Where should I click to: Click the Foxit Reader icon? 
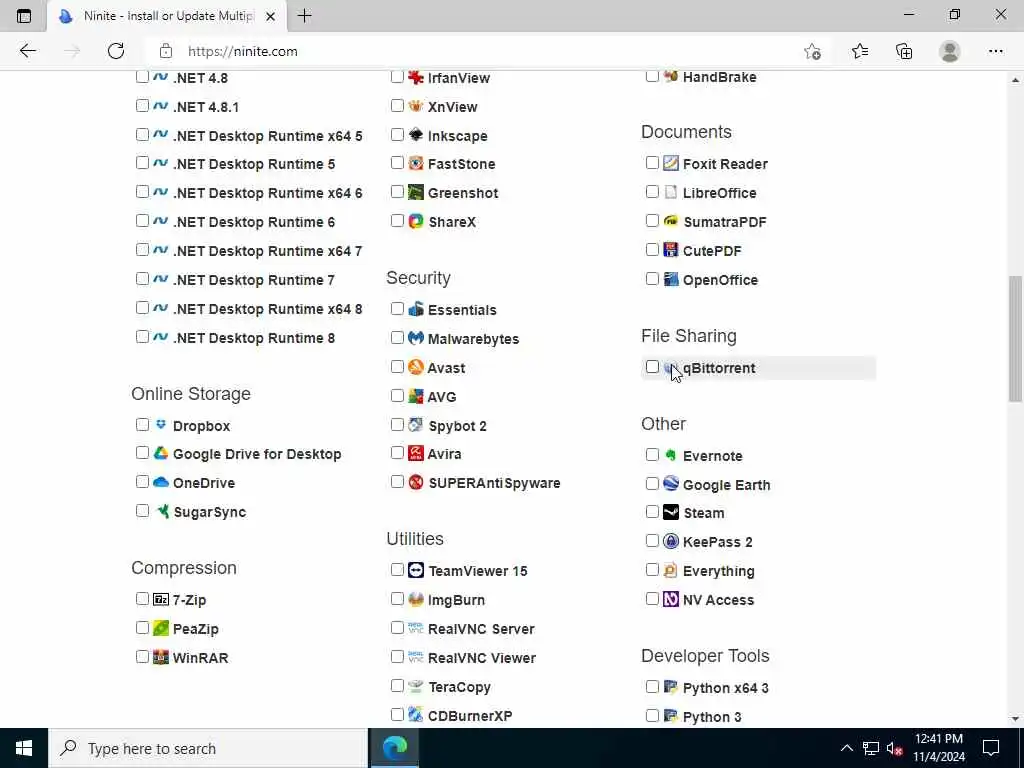[x=671, y=163]
